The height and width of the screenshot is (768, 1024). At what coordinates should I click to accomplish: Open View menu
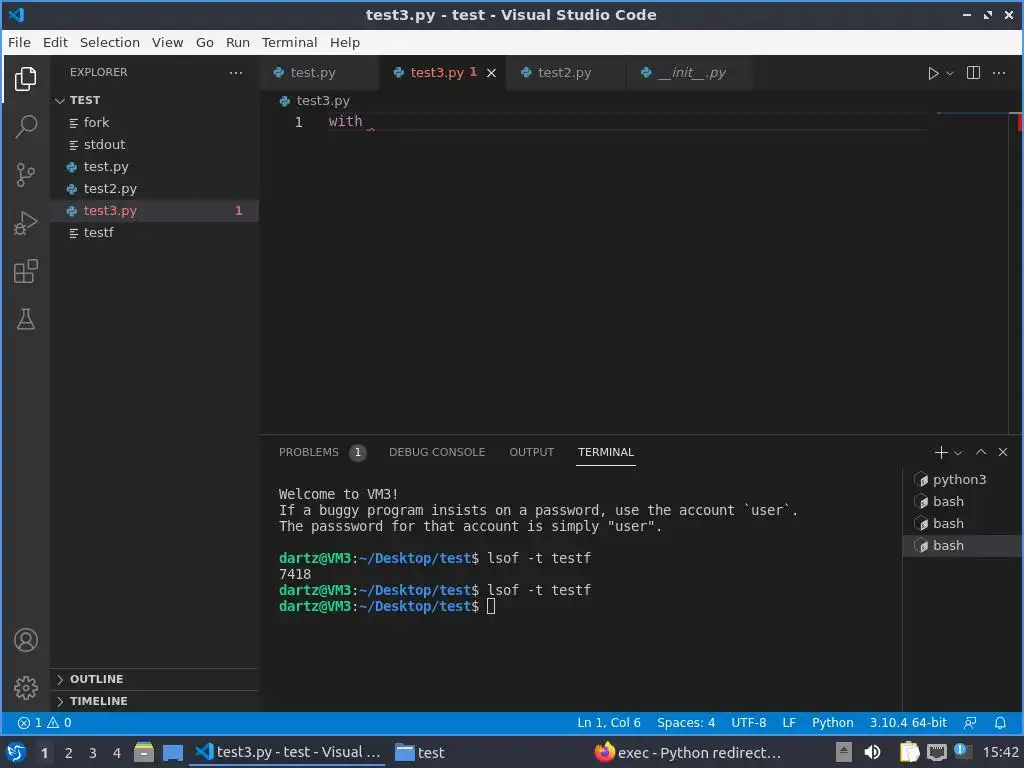coord(167,42)
